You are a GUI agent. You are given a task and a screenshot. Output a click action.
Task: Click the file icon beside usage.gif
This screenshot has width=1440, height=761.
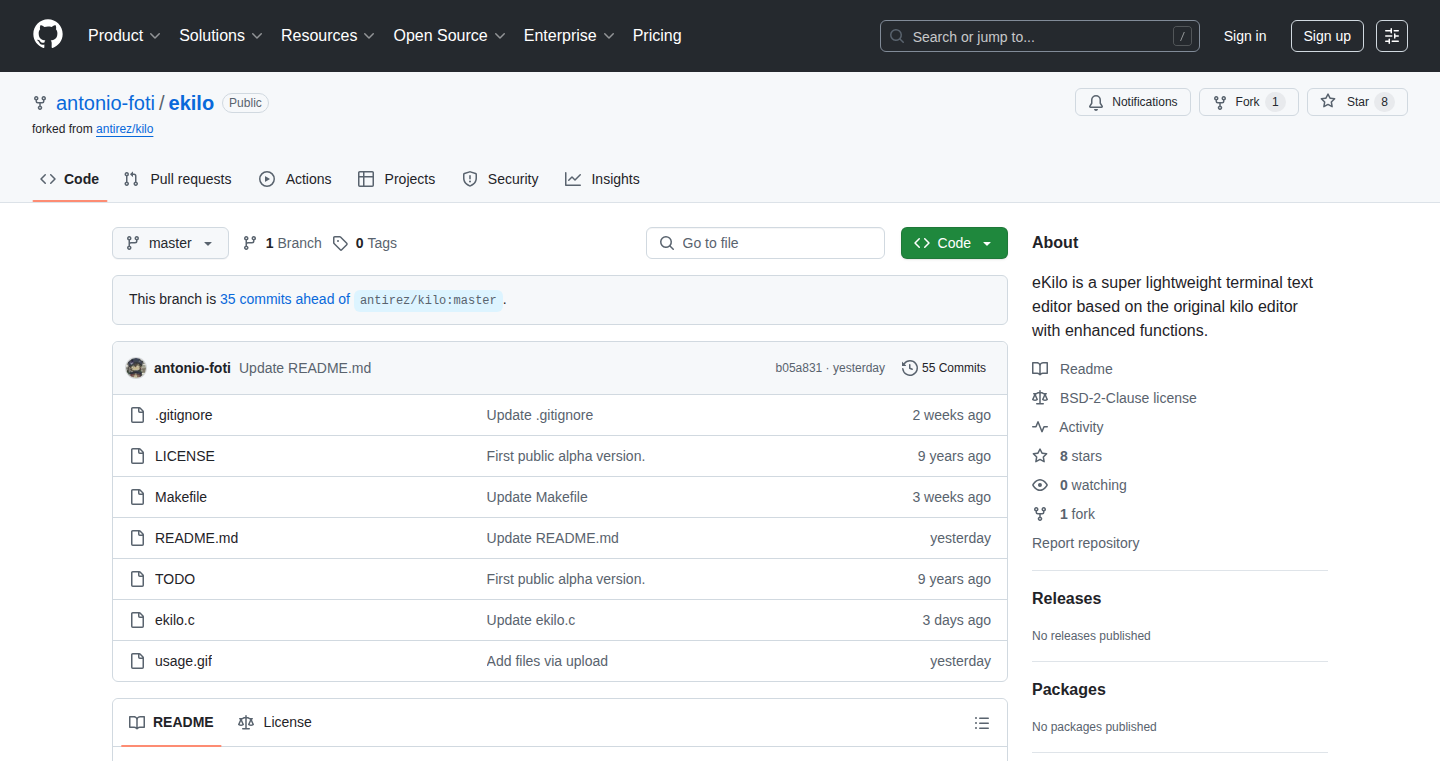[137, 661]
